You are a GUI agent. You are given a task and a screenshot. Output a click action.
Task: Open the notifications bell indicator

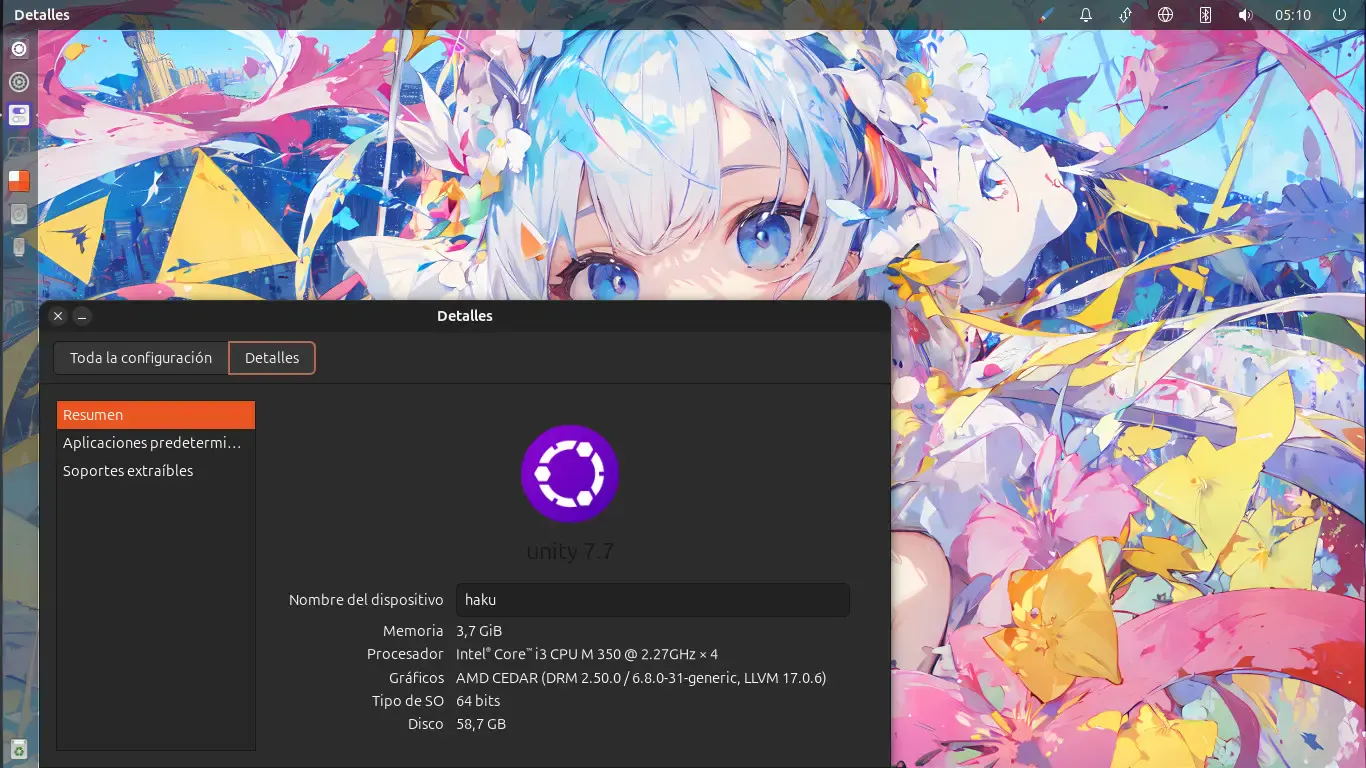point(1085,15)
